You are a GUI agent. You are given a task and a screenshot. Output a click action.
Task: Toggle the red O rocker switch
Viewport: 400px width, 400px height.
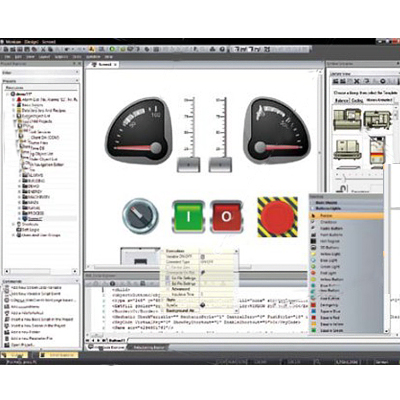click(x=227, y=216)
